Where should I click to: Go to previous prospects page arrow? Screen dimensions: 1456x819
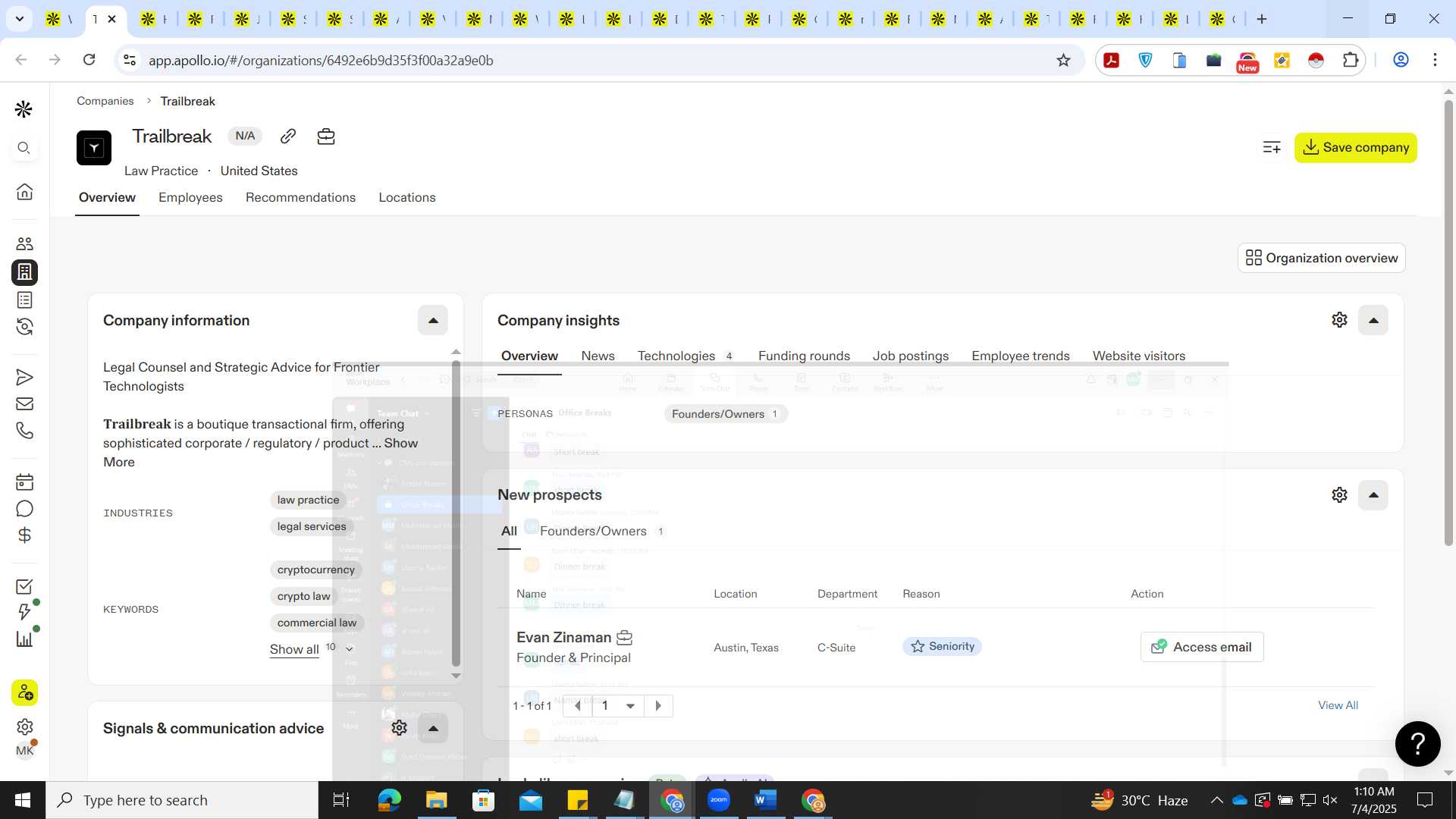[x=578, y=706]
